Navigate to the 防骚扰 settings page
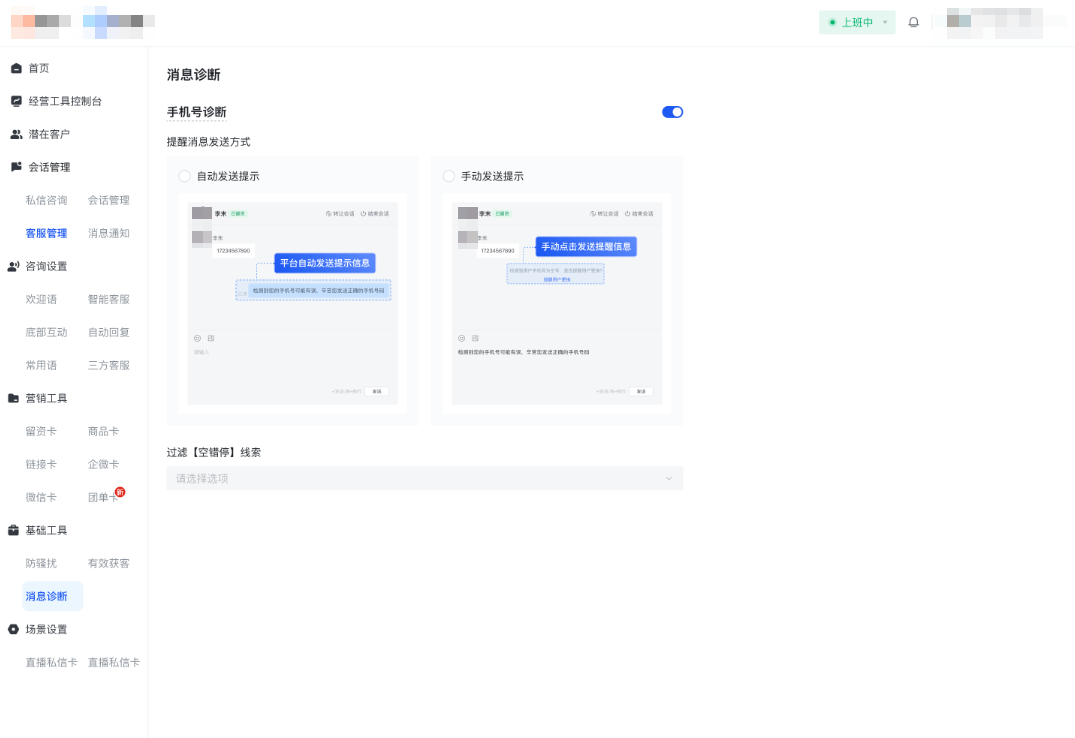The image size is (1075, 738). coord(41,563)
